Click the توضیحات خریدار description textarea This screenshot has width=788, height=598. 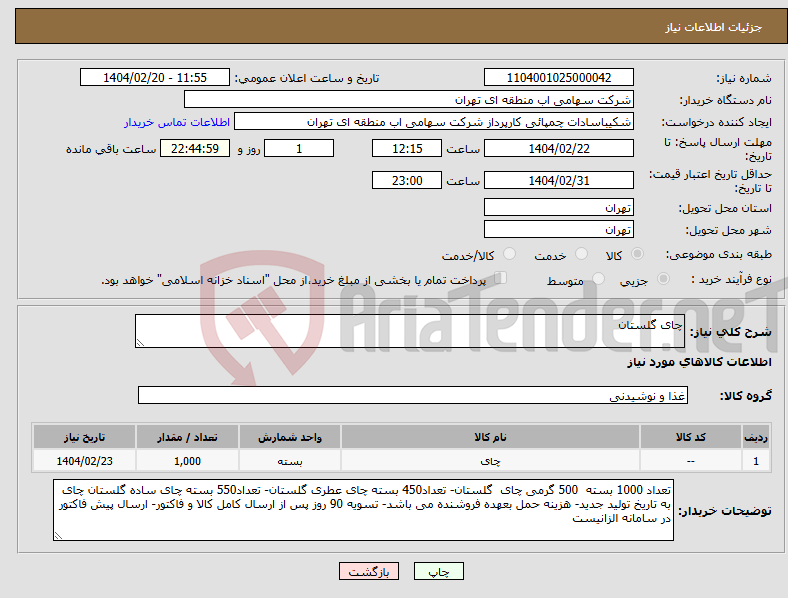coord(363,510)
